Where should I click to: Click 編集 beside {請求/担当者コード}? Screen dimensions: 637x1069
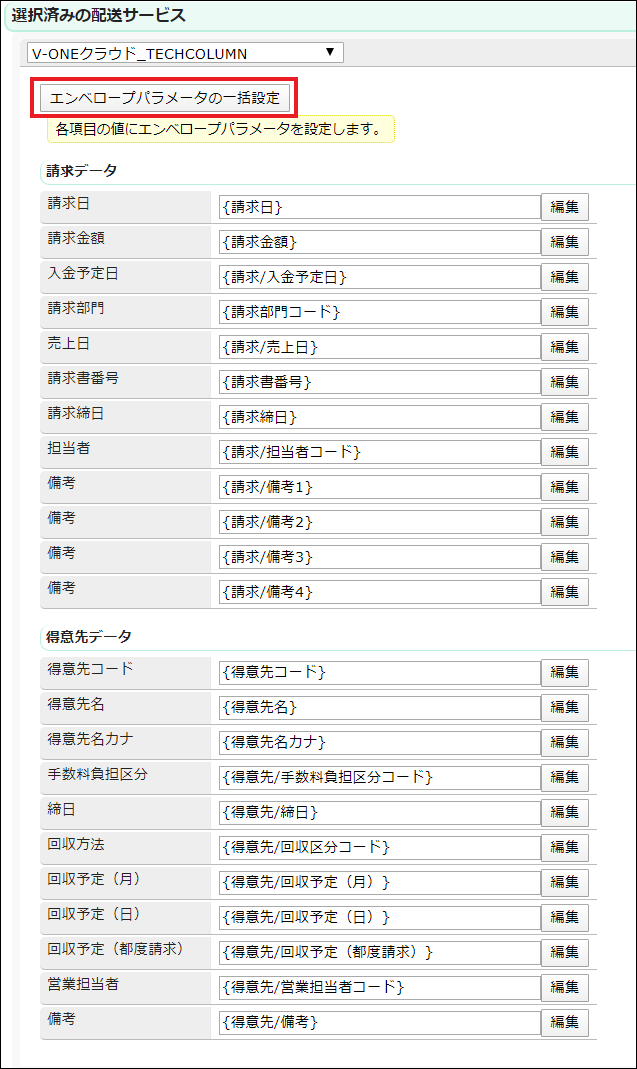pyautogui.click(x=565, y=452)
